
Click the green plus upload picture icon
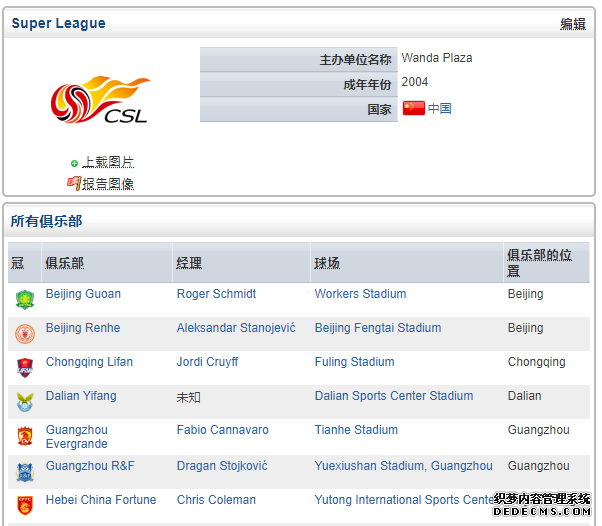74,164
